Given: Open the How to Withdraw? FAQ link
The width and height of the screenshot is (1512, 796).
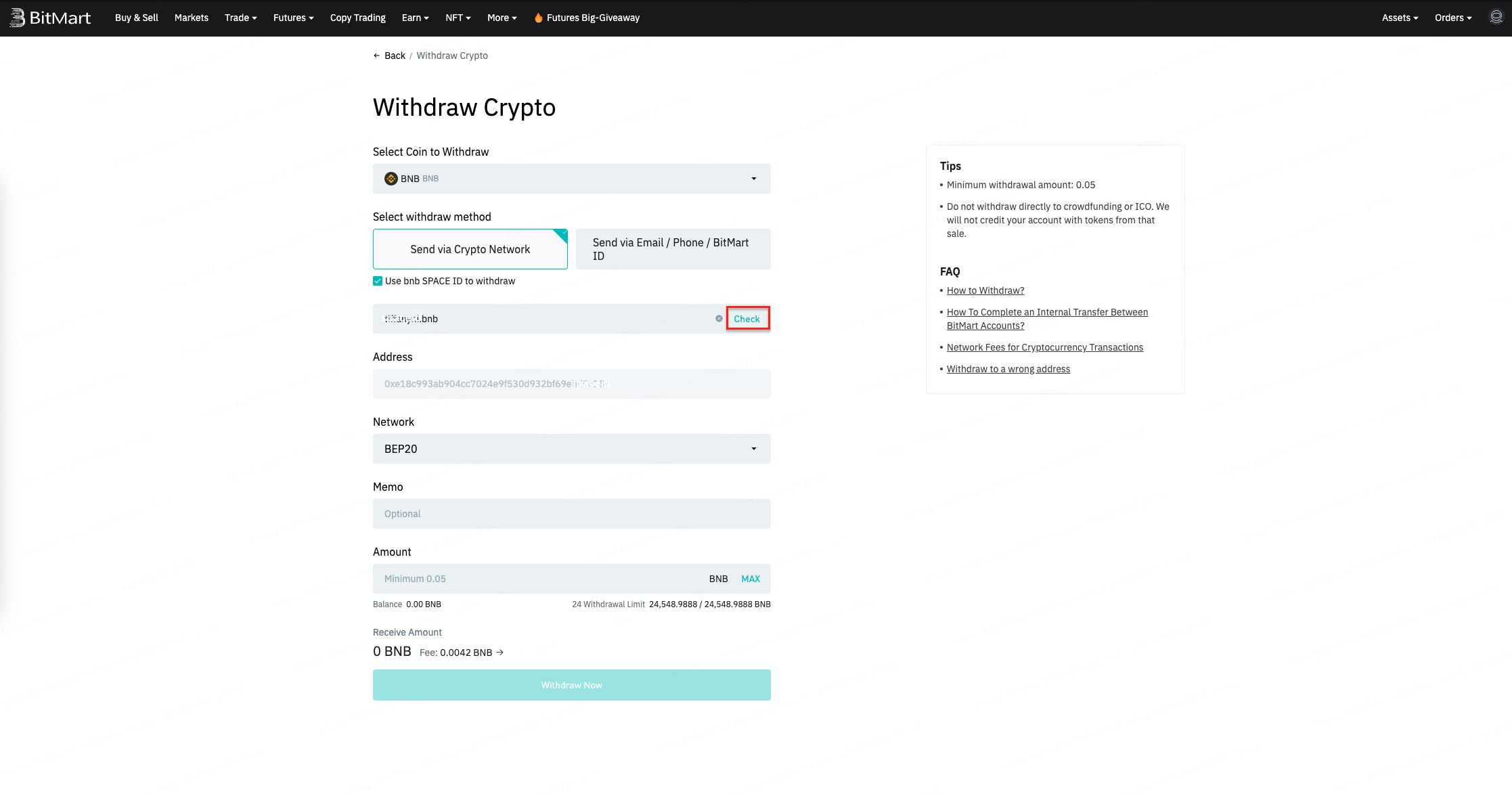Looking at the screenshot, I should pos(985,290).
